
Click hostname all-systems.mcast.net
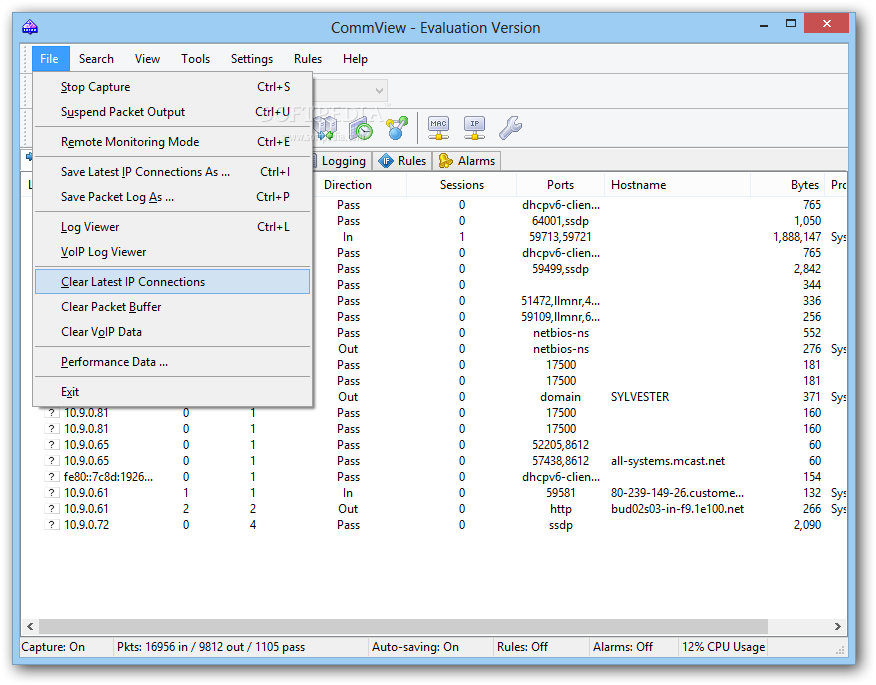(x=668, y=461)
